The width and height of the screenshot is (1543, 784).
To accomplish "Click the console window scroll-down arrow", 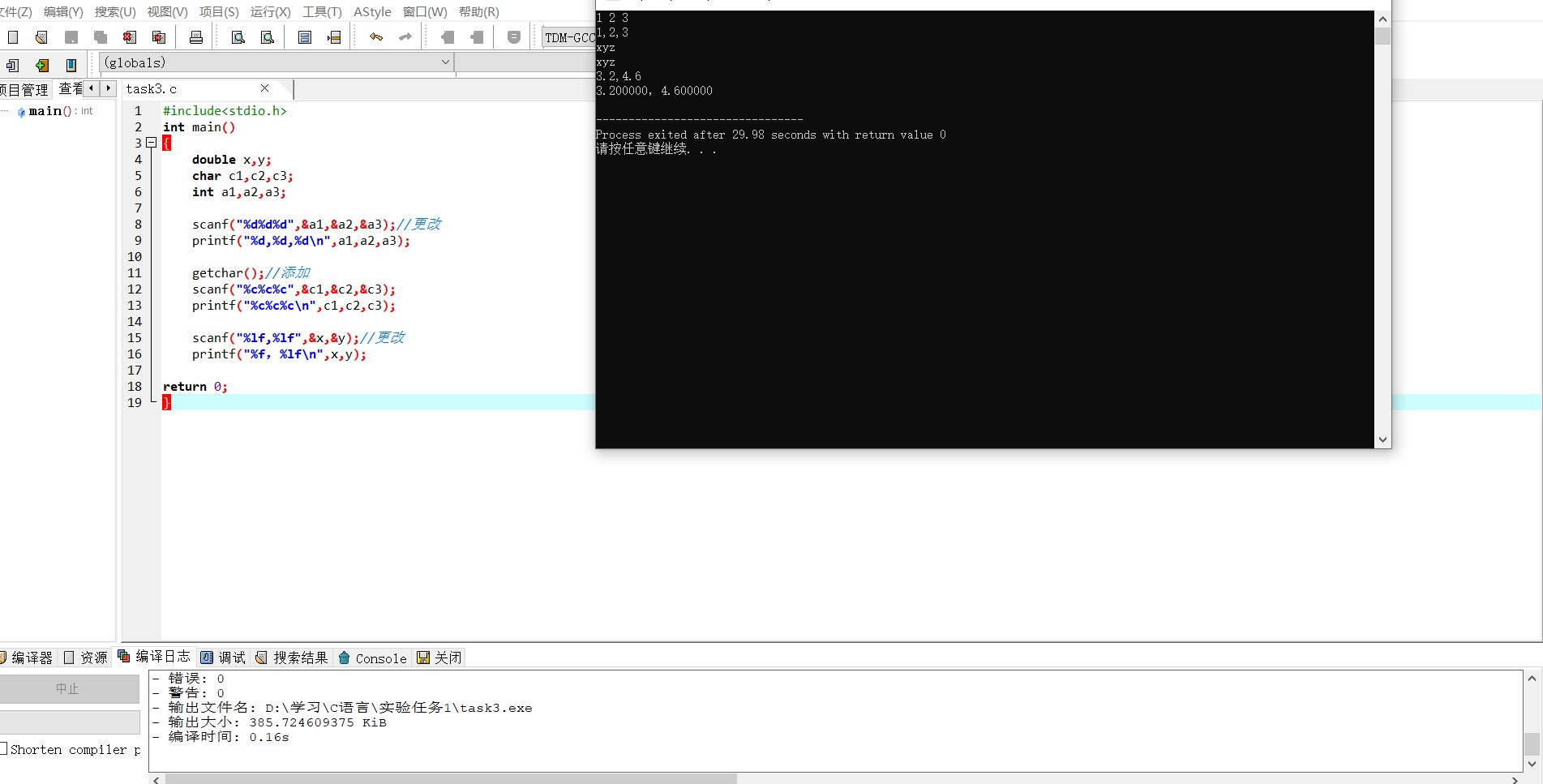I will (x=1382, y=439).
